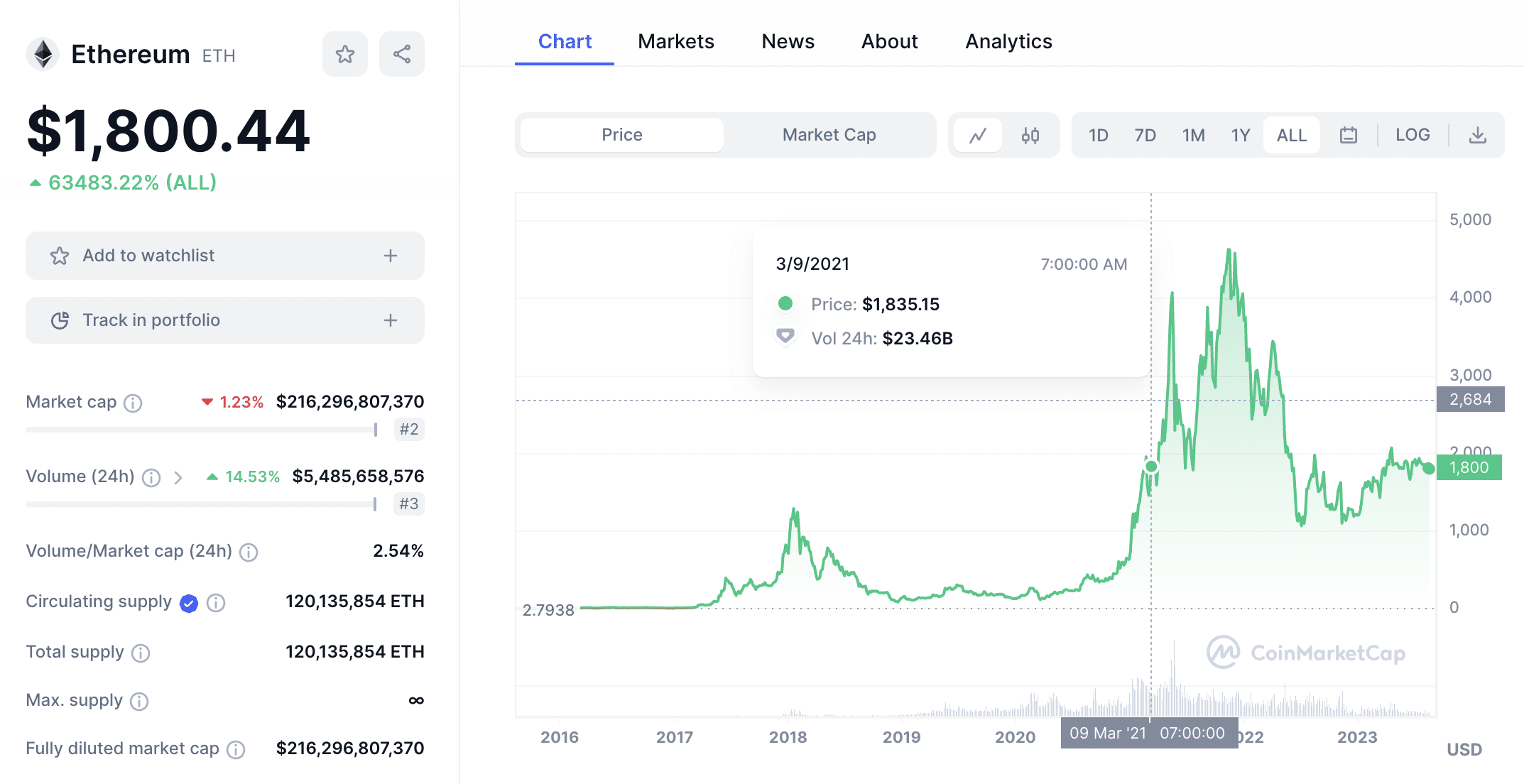The width and height of the screenshot is (1524, 784).
Task: Click the Ethereum logo icon
Action: [43, 54]
